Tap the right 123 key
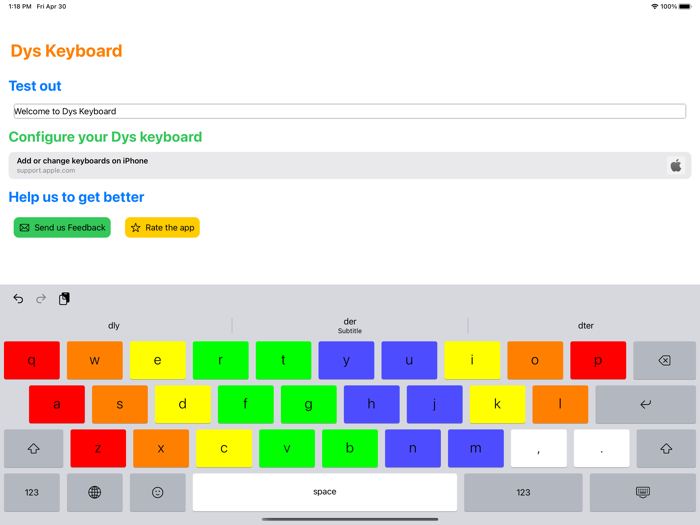Screen dimensions: 700x525 pos(523,492)
